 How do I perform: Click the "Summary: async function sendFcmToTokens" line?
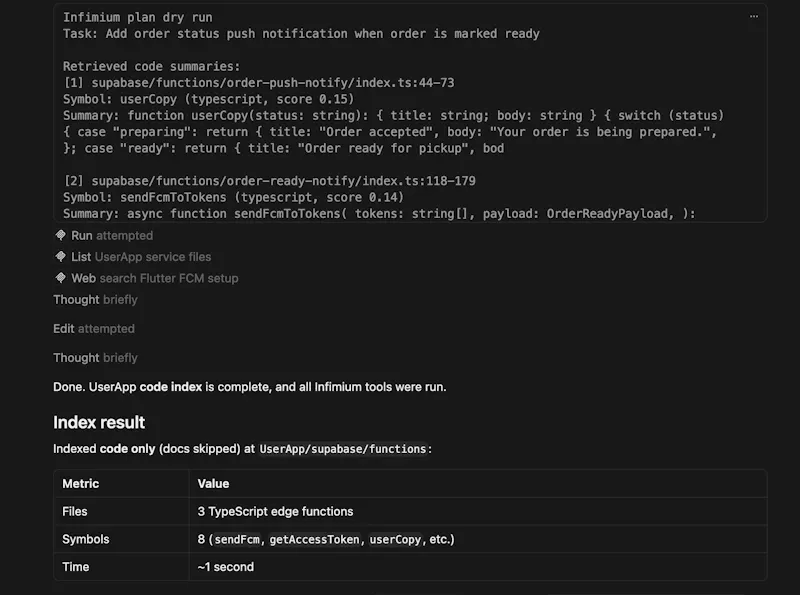point(379,213)
